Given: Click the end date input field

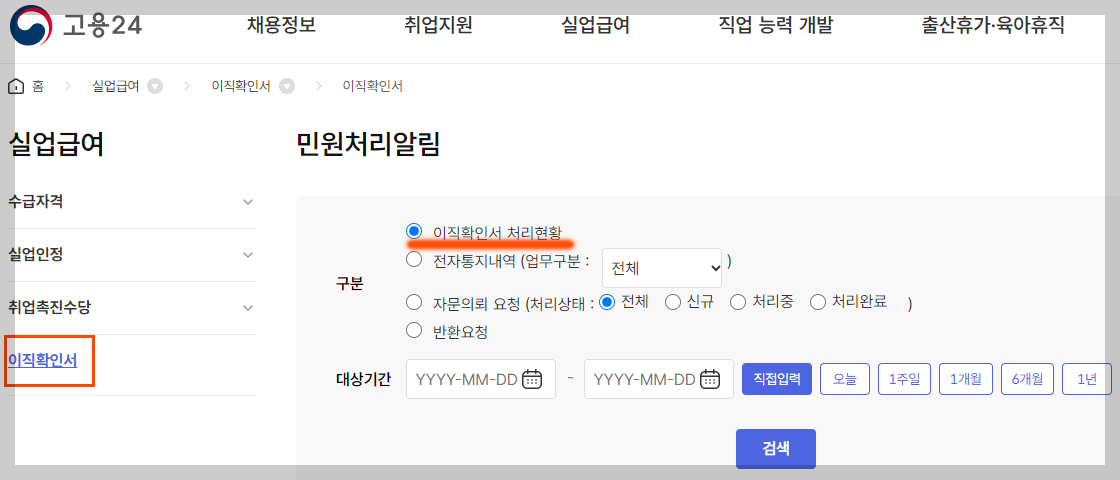Looking at the screenshot, I should point(659,379).
